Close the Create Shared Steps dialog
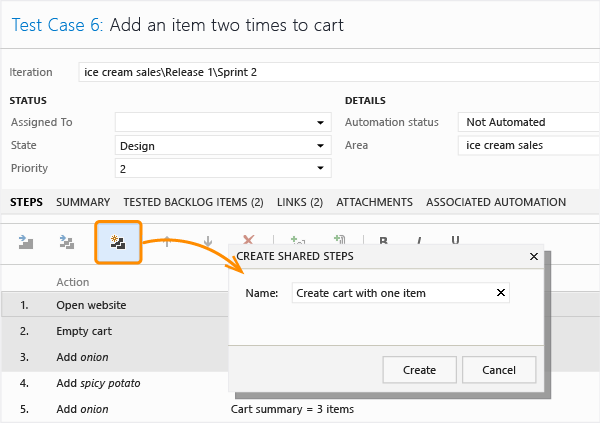 coord(533,257)
